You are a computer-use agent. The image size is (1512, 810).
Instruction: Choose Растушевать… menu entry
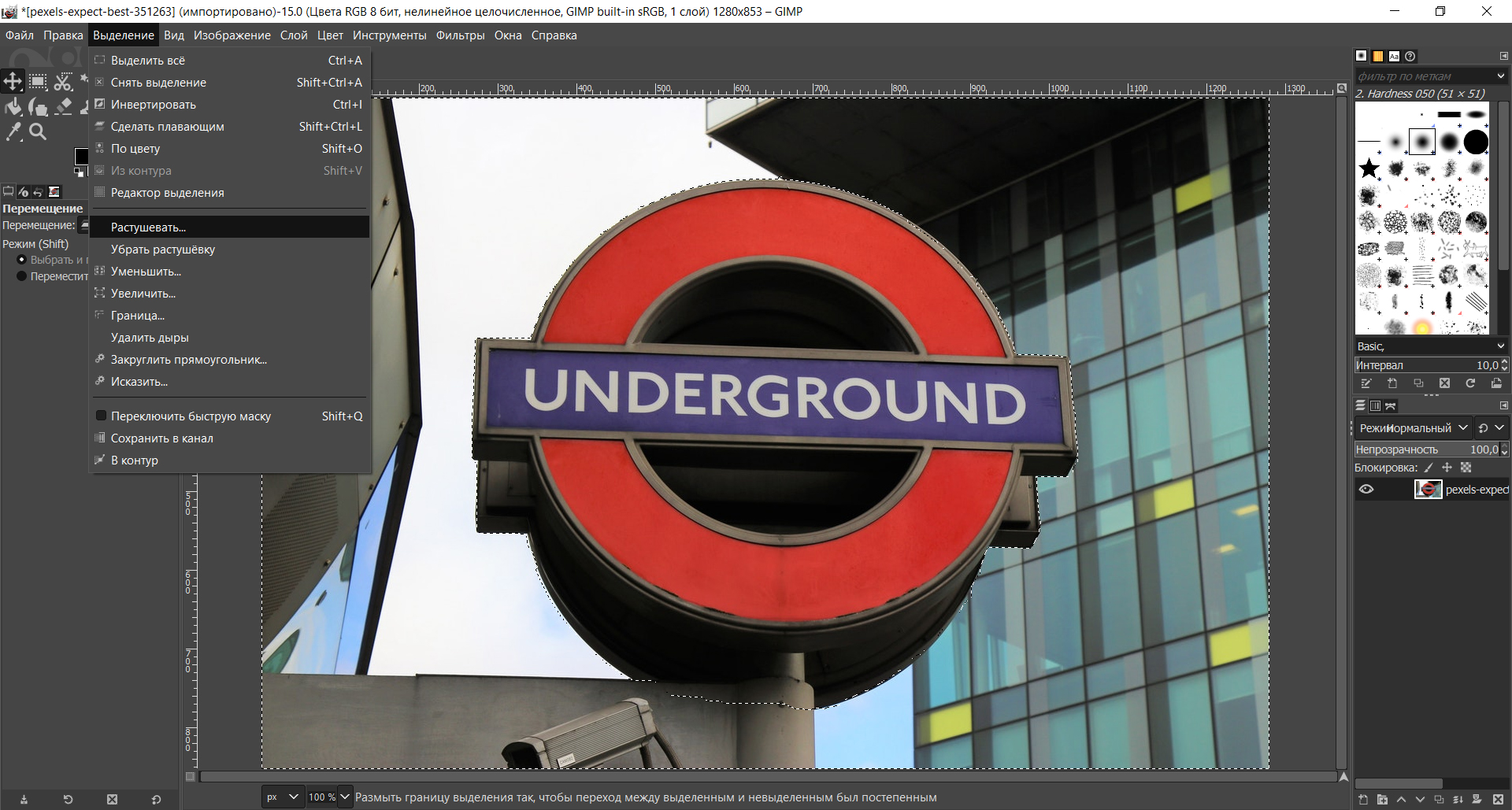tap(229, 227)
